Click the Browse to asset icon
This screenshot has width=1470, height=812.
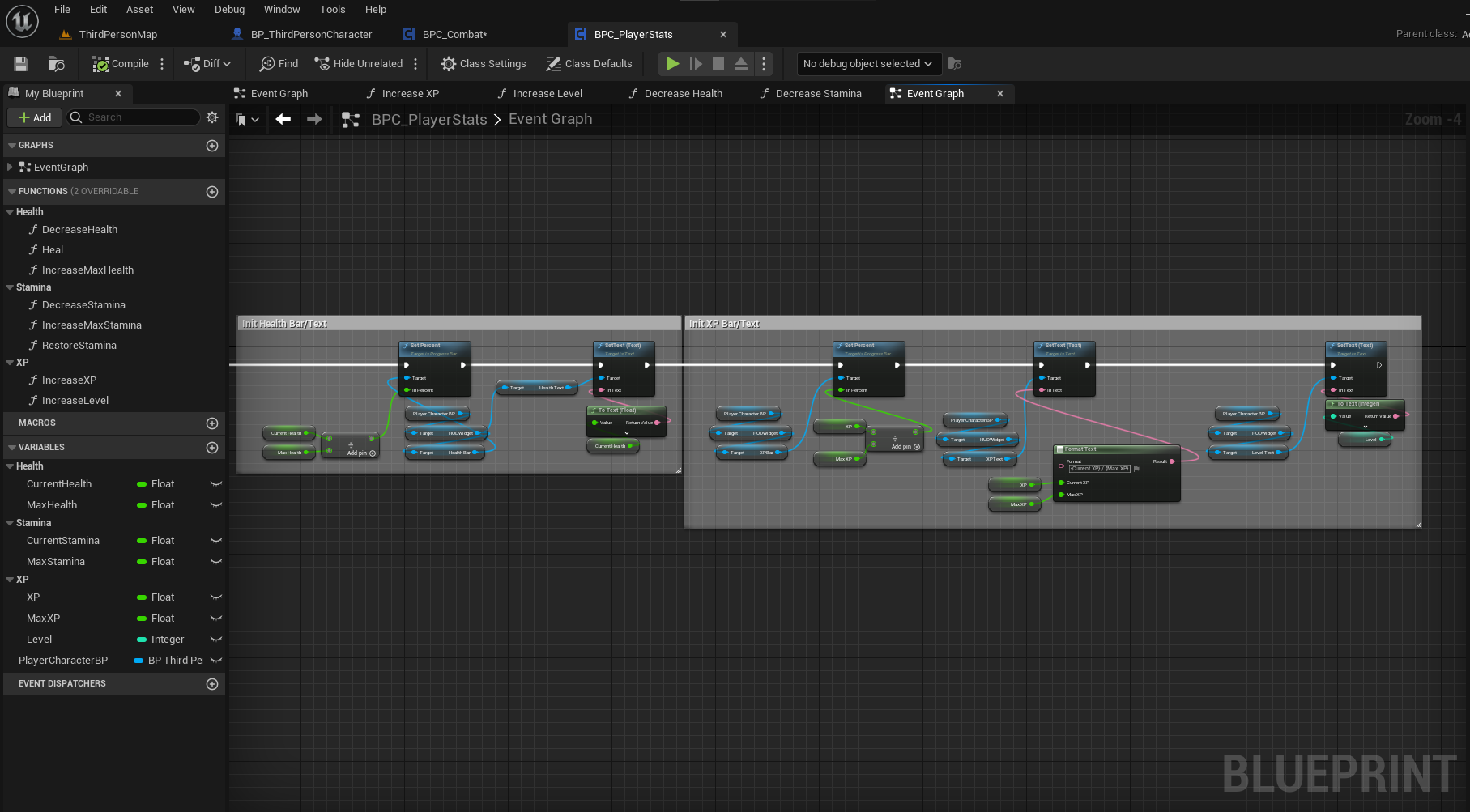pos(56,64)
